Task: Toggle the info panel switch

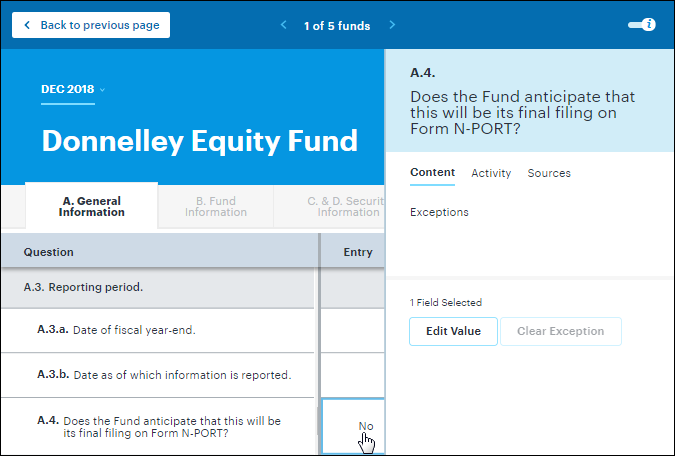Action: point(641,25)
